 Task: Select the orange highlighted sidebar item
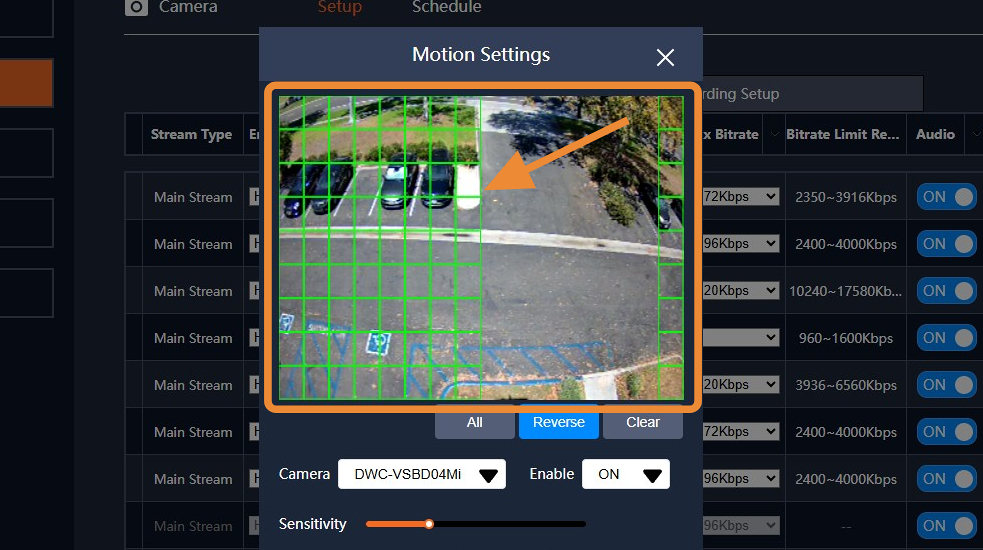coord(26,83)
